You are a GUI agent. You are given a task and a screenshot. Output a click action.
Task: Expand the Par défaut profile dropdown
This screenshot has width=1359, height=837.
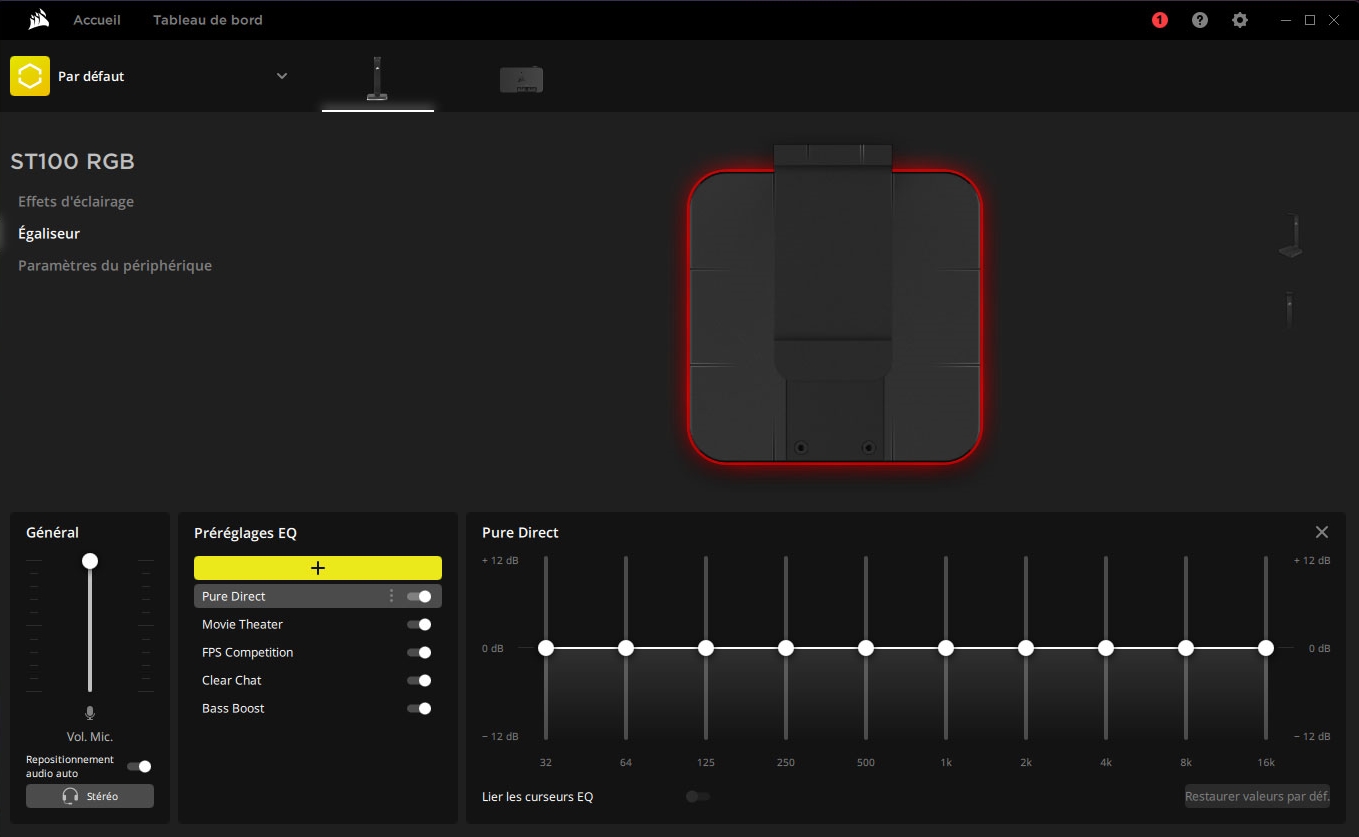tap(282, 76)
